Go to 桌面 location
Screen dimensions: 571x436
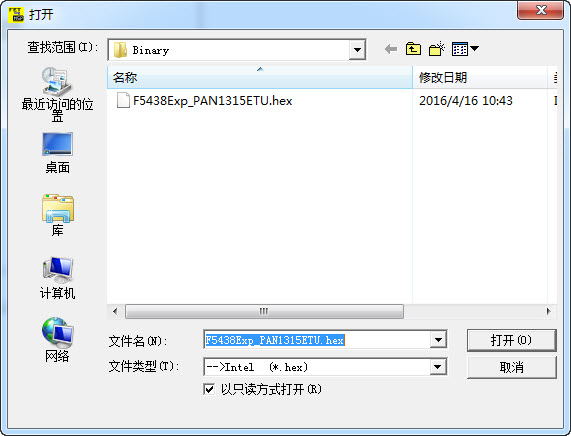pos(58,153)
